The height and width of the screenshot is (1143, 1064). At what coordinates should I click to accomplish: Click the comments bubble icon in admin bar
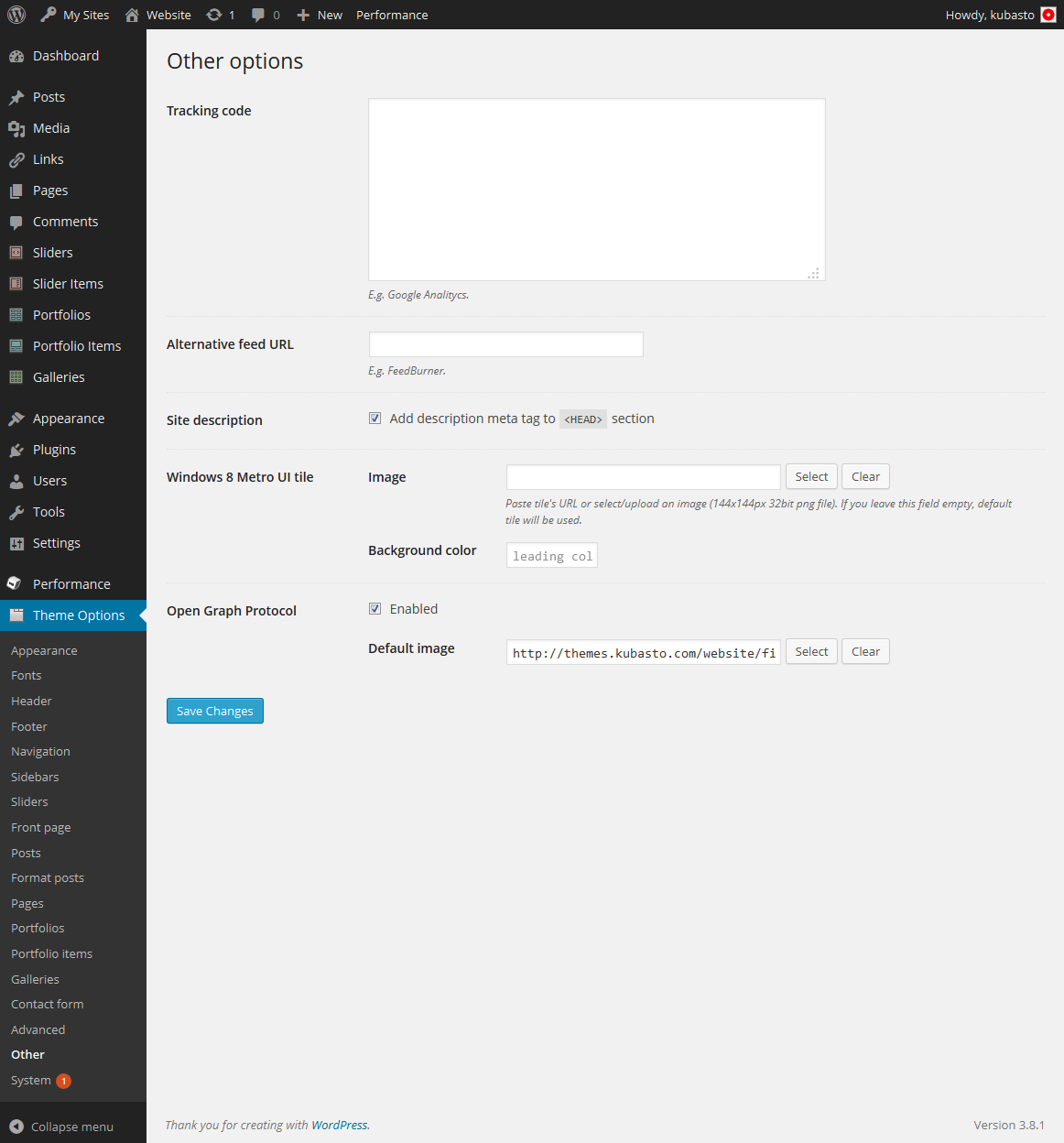259,15
